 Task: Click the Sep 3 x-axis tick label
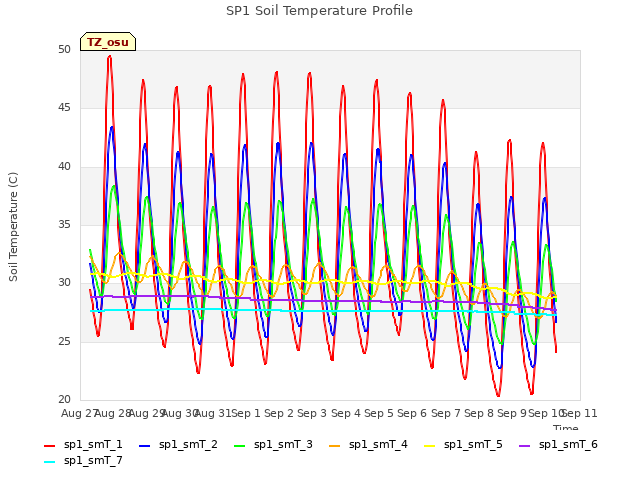click(x=312, y=413)
